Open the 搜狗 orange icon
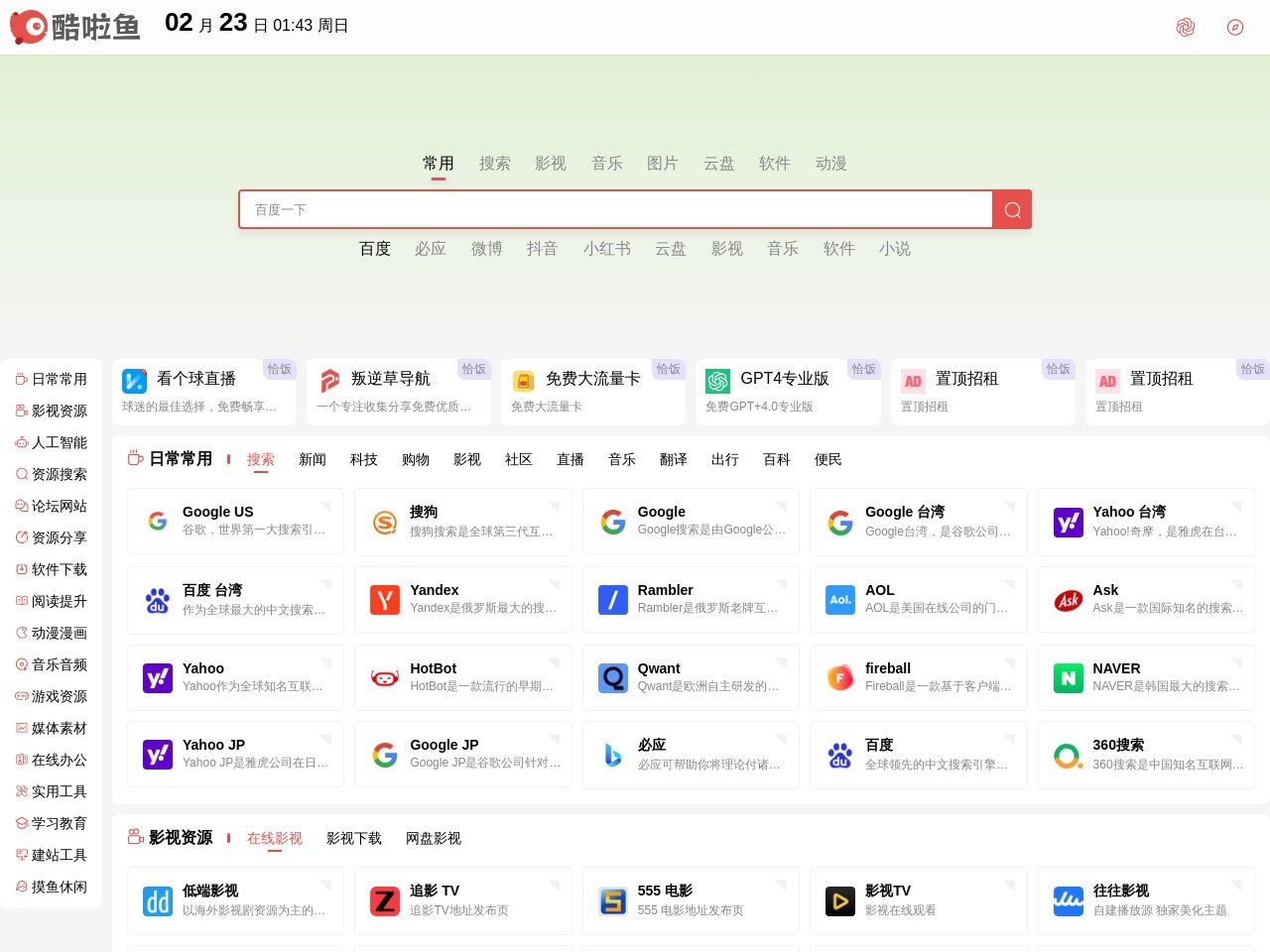Image resolution: width=1270 pixels, height=952 pixels. (x=385, y=522)
